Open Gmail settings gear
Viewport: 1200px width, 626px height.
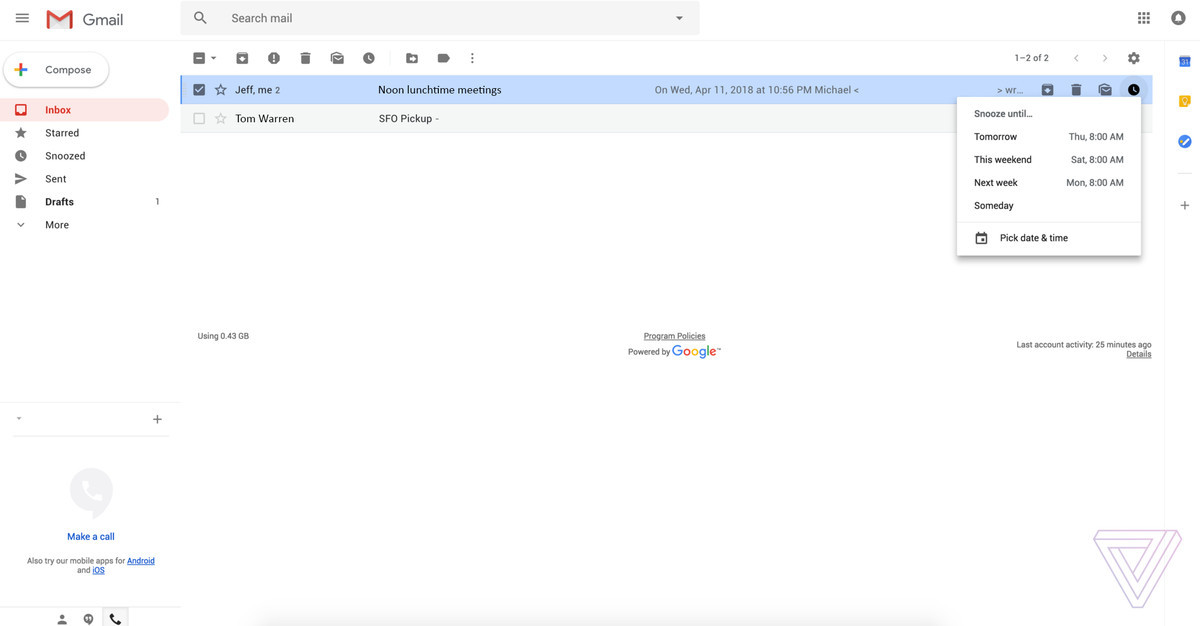[1133, 58]
